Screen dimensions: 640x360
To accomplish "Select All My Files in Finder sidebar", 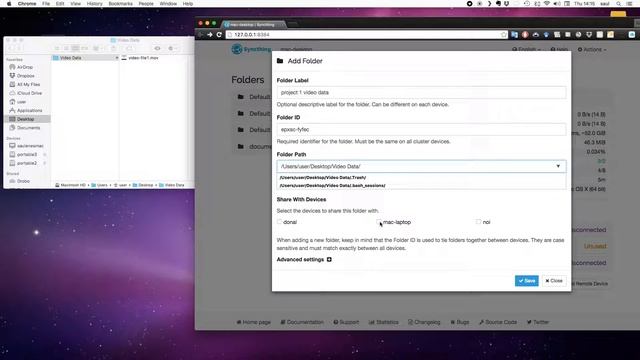I will tap(28, 84).
